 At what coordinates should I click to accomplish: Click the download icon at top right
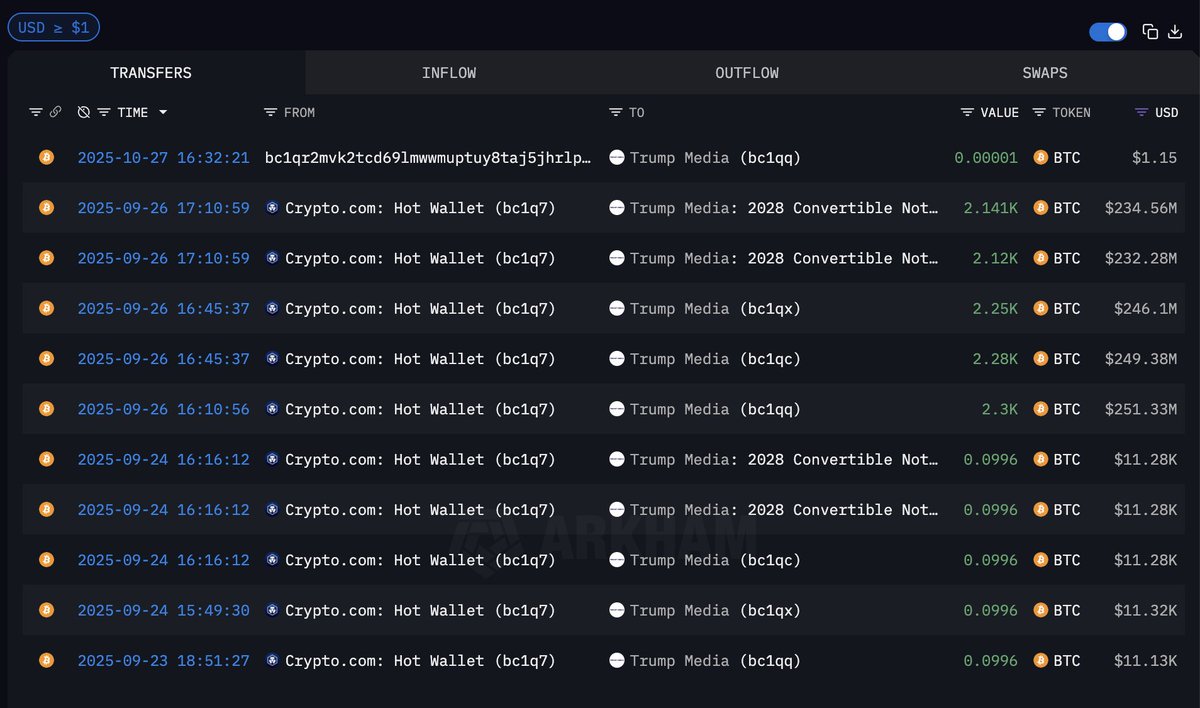1175,32
